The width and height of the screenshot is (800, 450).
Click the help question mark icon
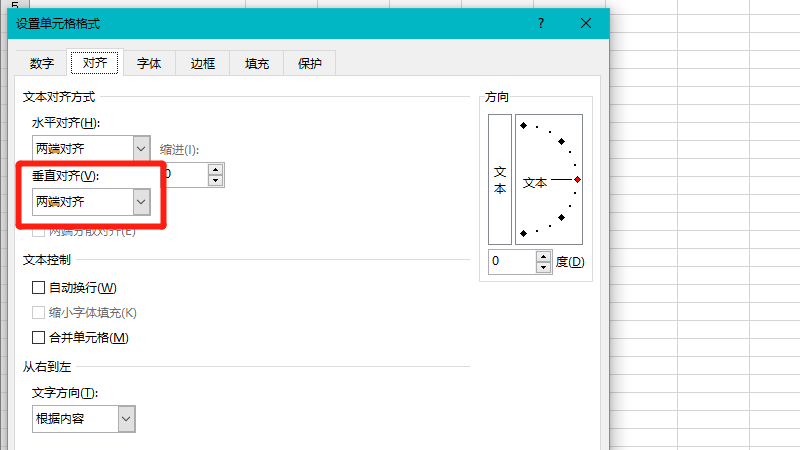[x=541, y=23]
